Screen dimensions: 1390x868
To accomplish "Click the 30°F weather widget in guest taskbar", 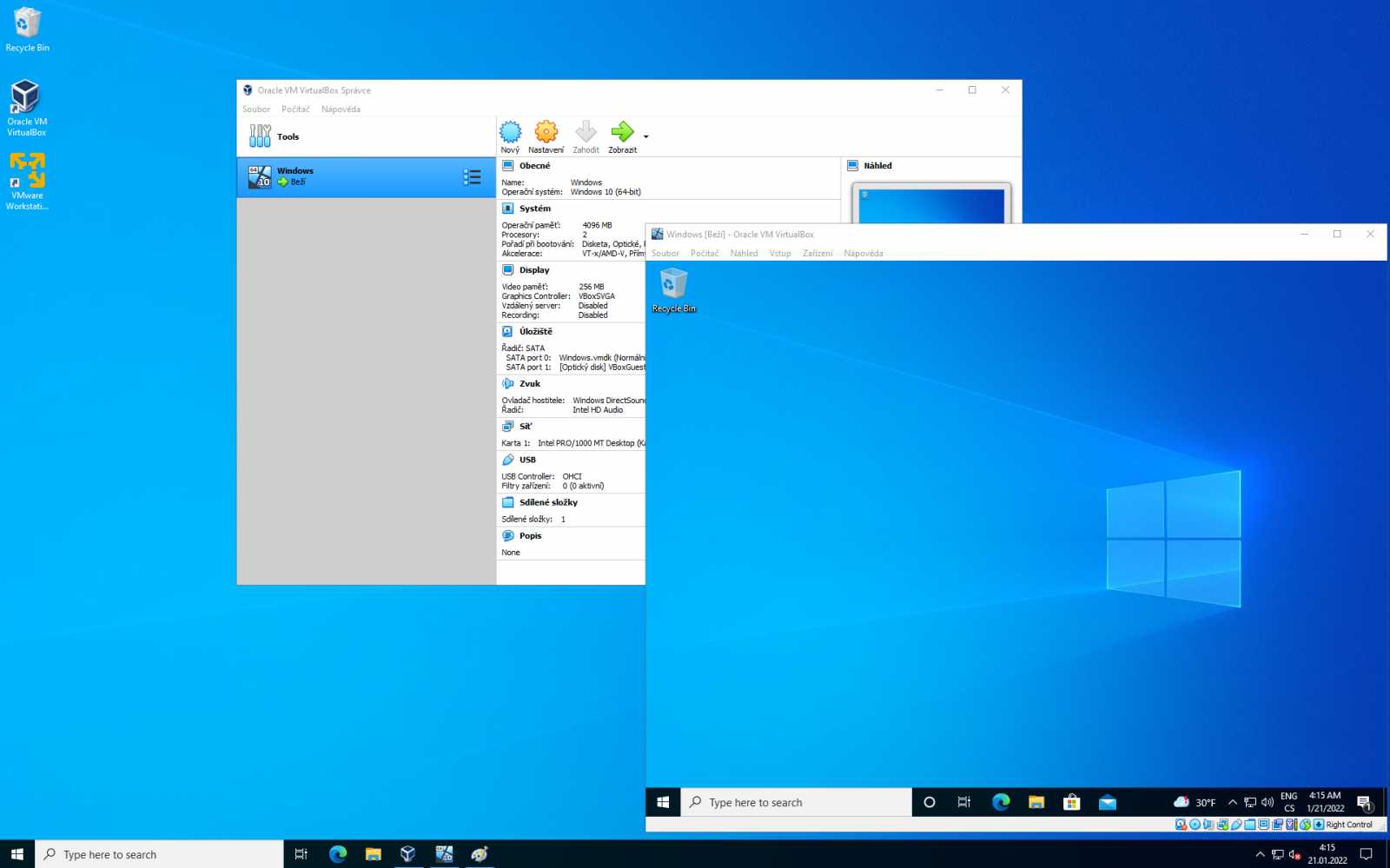I will [1195, 802].
